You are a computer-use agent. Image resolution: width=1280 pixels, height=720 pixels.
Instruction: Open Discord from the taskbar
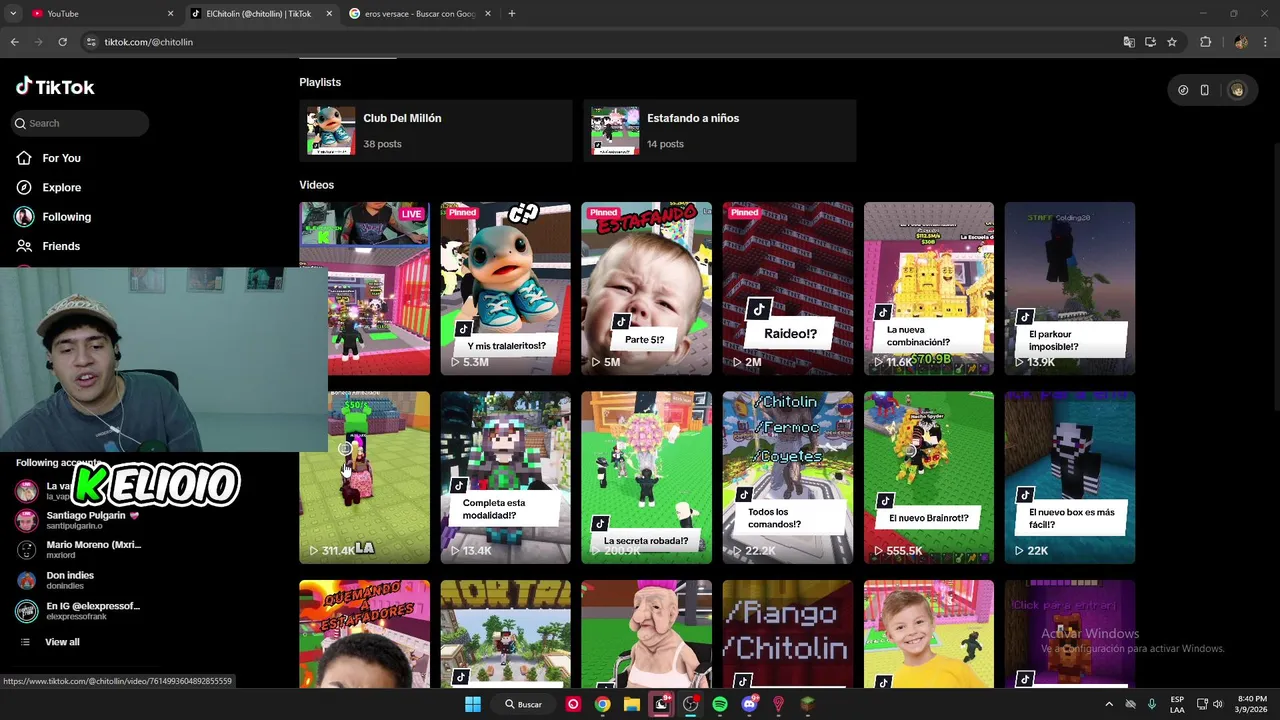pyautogui.click(x=750, y=704)
